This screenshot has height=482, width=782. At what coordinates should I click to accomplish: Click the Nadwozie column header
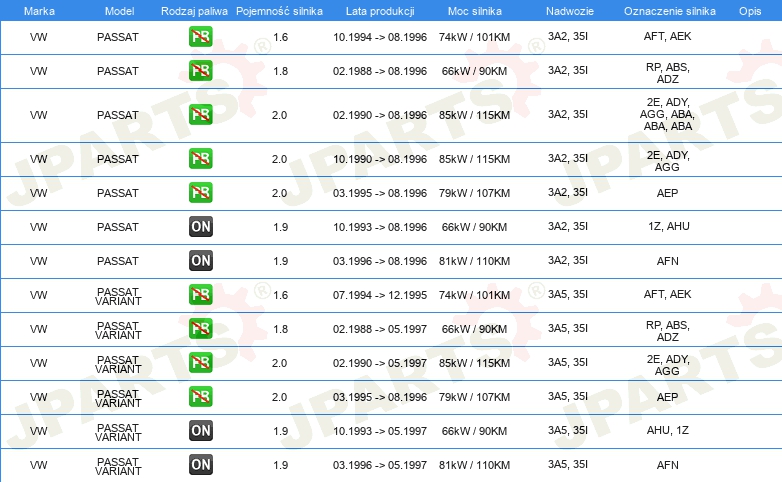click(x=570, y=11)
